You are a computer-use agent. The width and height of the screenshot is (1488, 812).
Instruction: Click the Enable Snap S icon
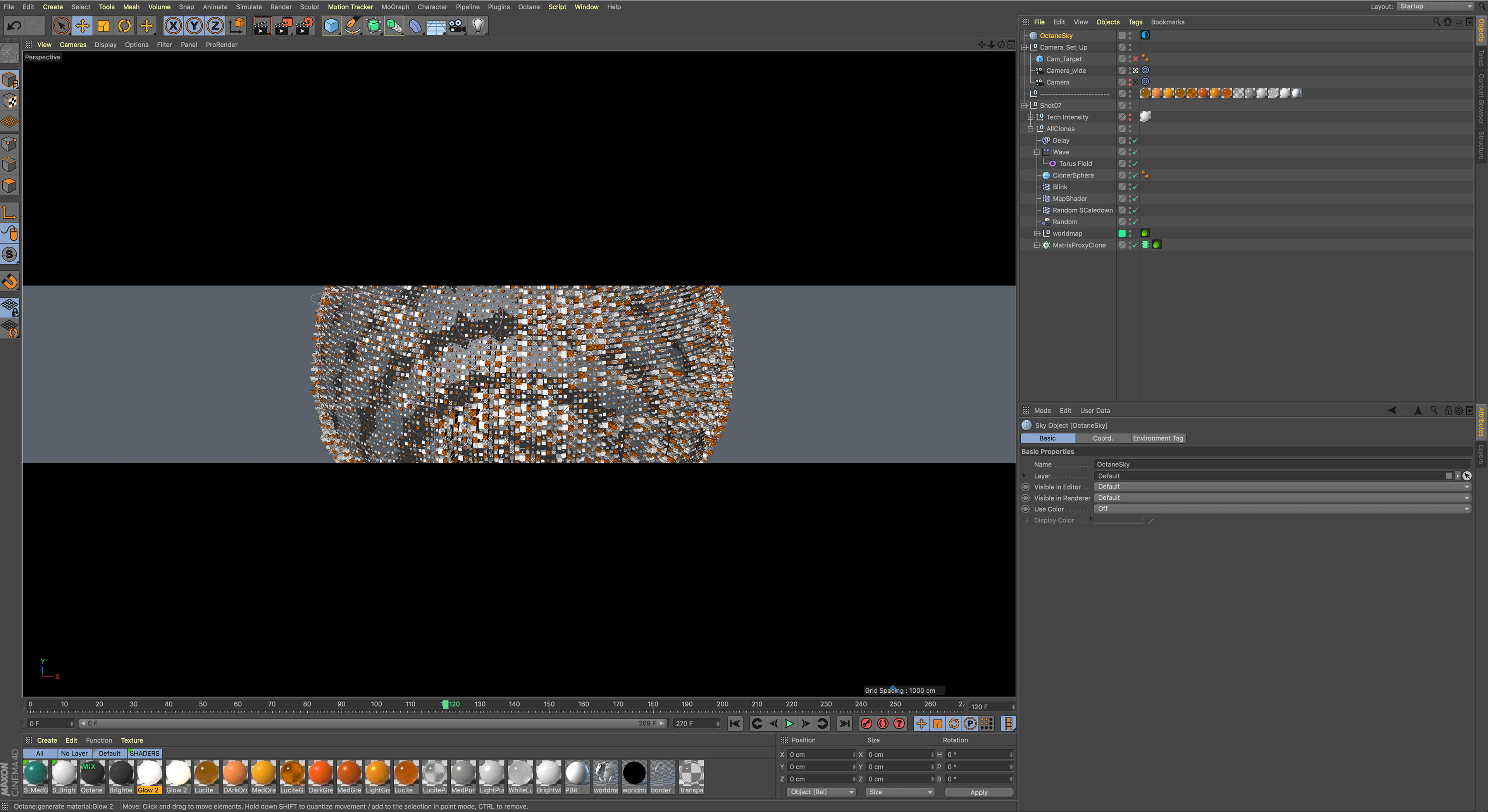(x=10, y=254)
